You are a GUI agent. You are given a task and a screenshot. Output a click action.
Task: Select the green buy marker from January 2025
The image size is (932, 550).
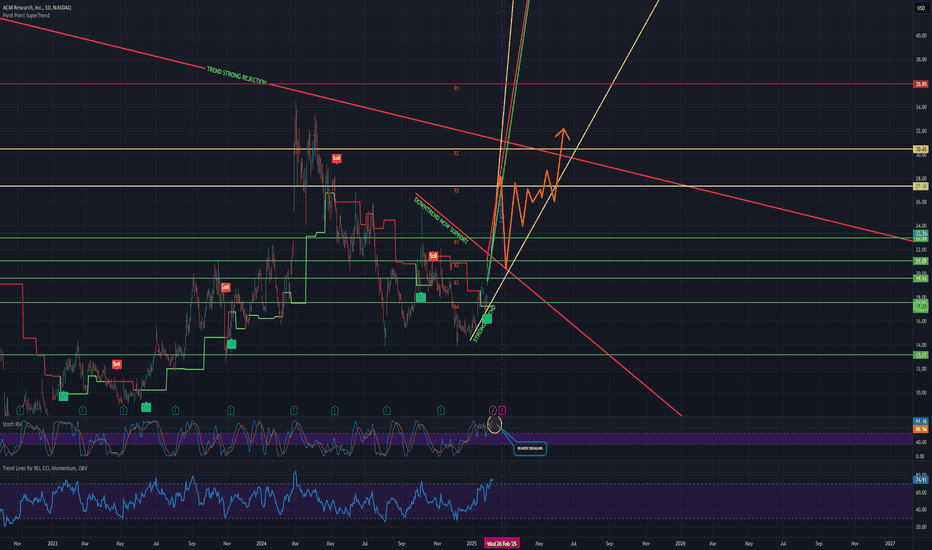point(487,319)
